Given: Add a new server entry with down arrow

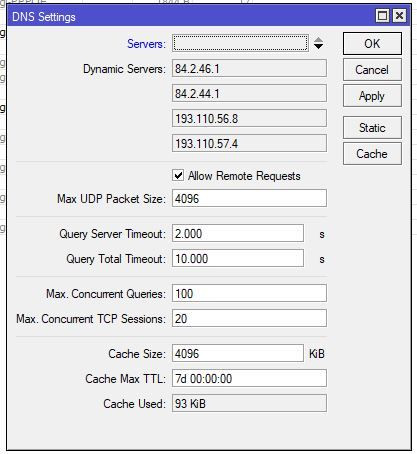Looking at the screenshot, I should 318,47.
